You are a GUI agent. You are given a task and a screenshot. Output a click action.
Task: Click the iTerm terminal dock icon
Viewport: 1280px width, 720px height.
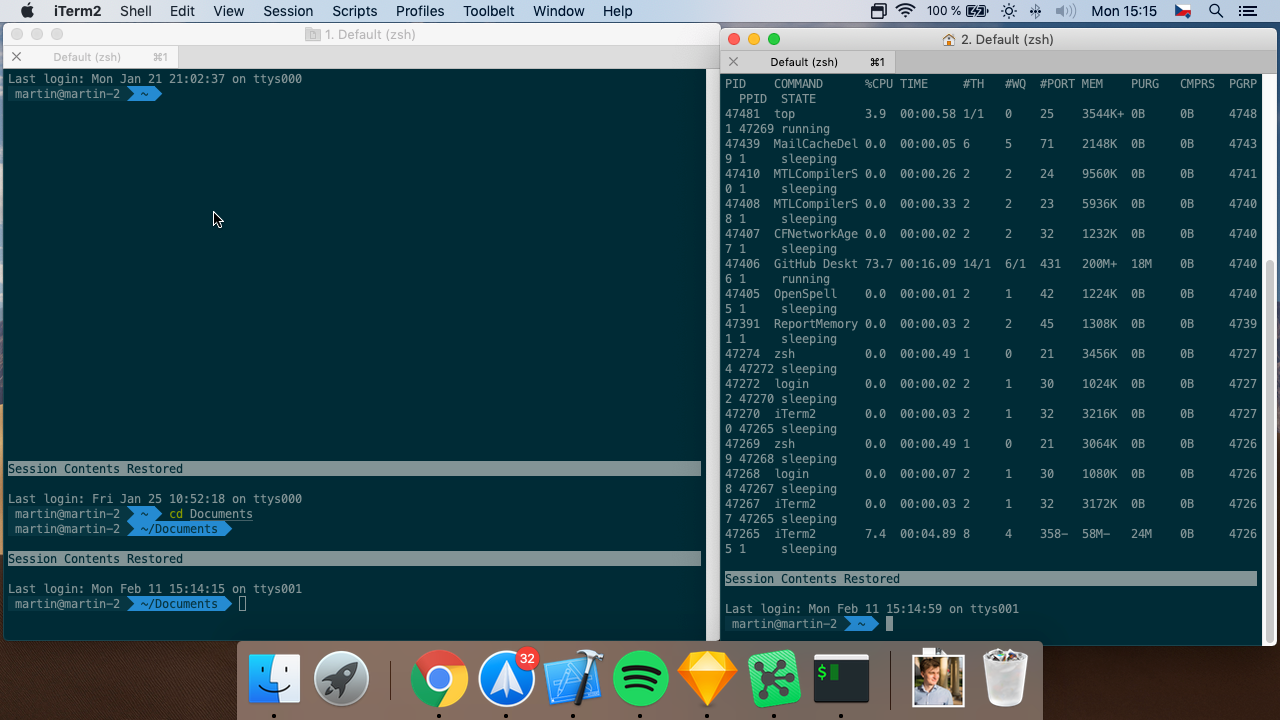pyautogui.click(x=841, y=679)
